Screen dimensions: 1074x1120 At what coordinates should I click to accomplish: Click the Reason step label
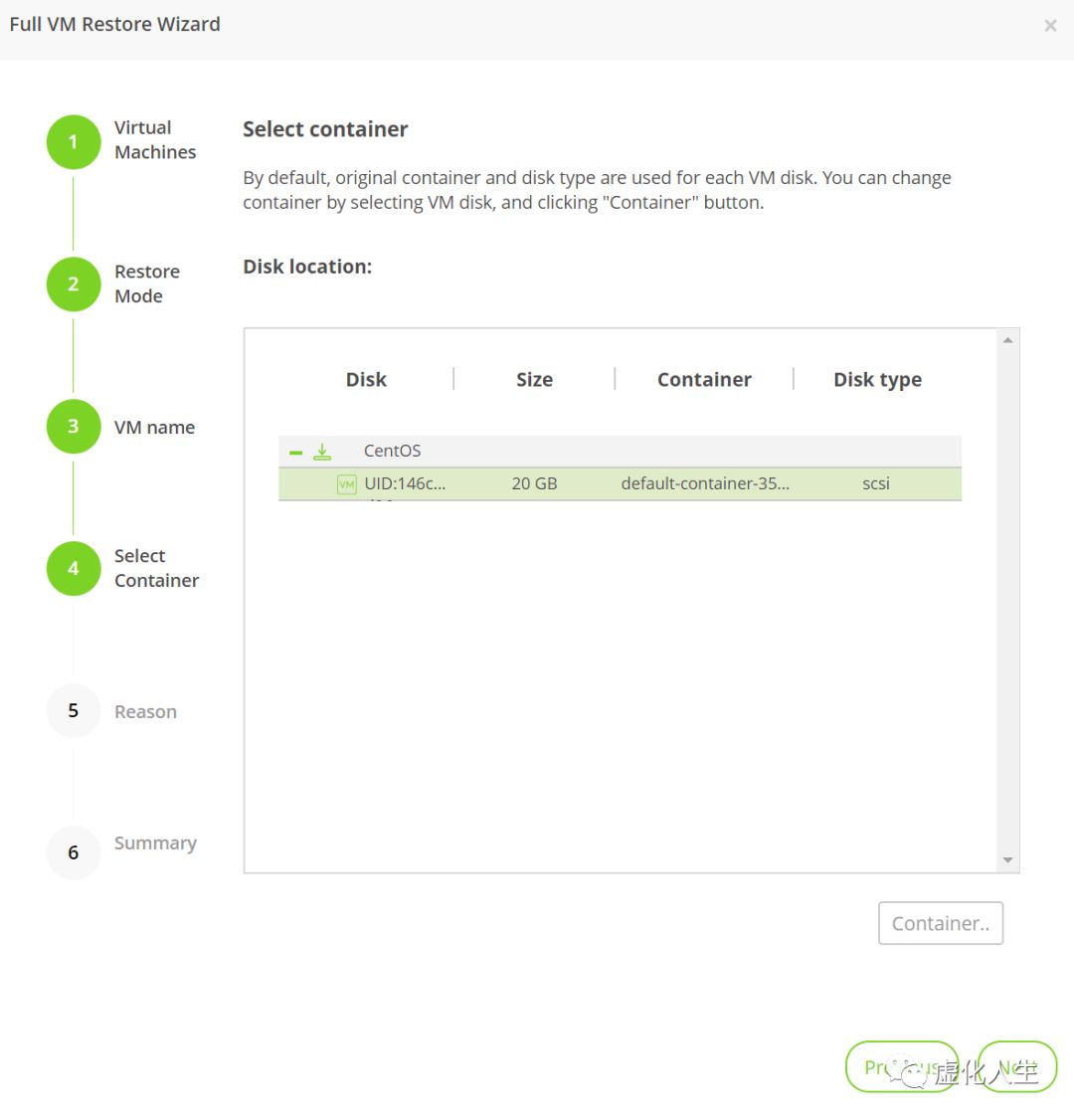(145, 711)
